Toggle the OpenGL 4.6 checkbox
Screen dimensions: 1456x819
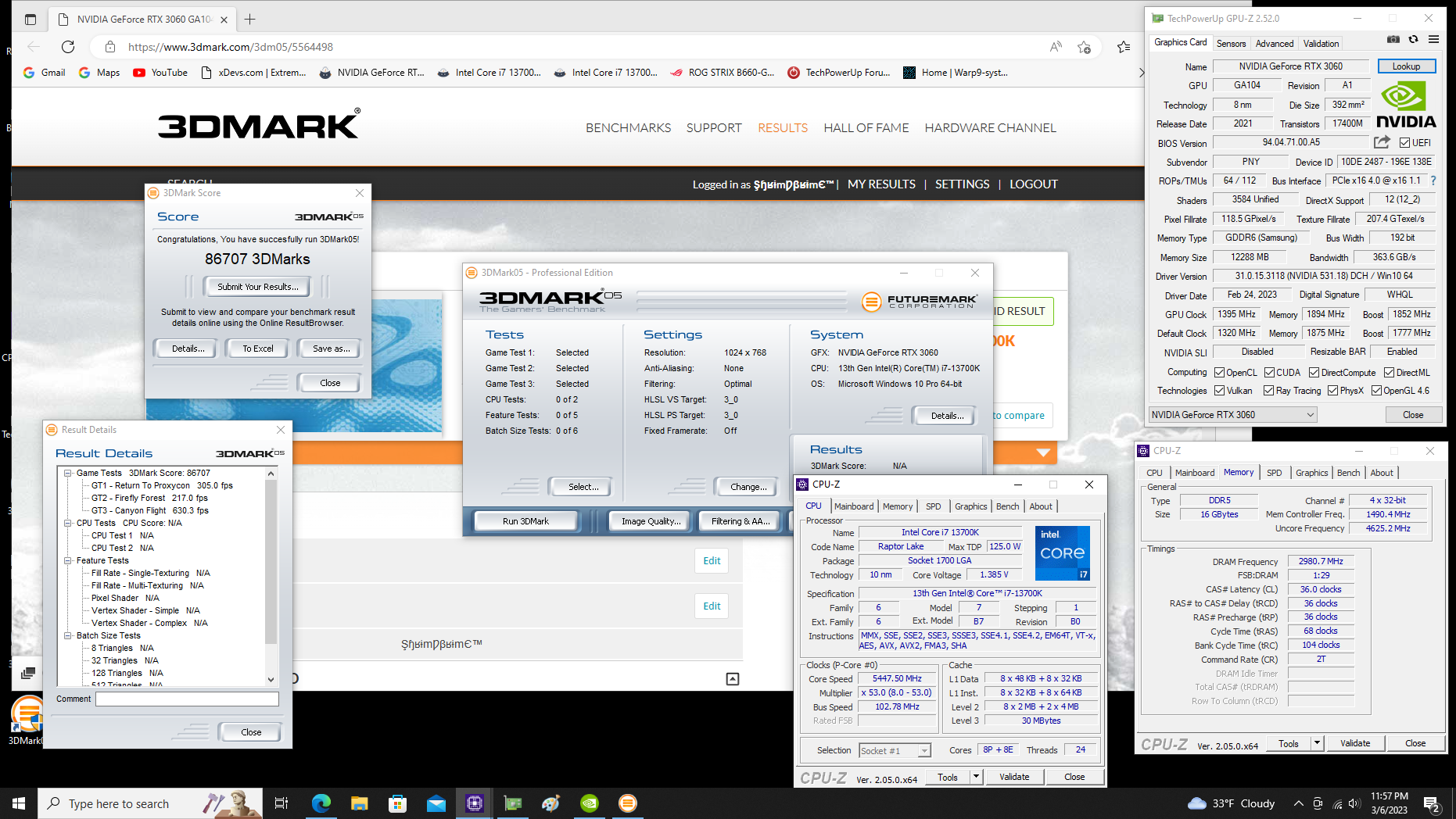pyautogui.click(x=1376, y=391)
